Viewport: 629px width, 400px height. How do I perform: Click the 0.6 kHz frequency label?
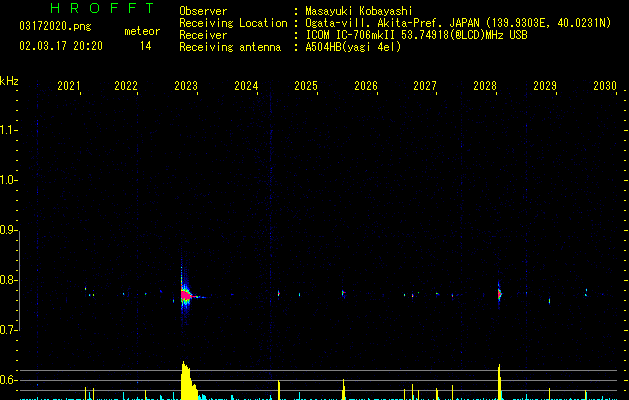[8, 380]
